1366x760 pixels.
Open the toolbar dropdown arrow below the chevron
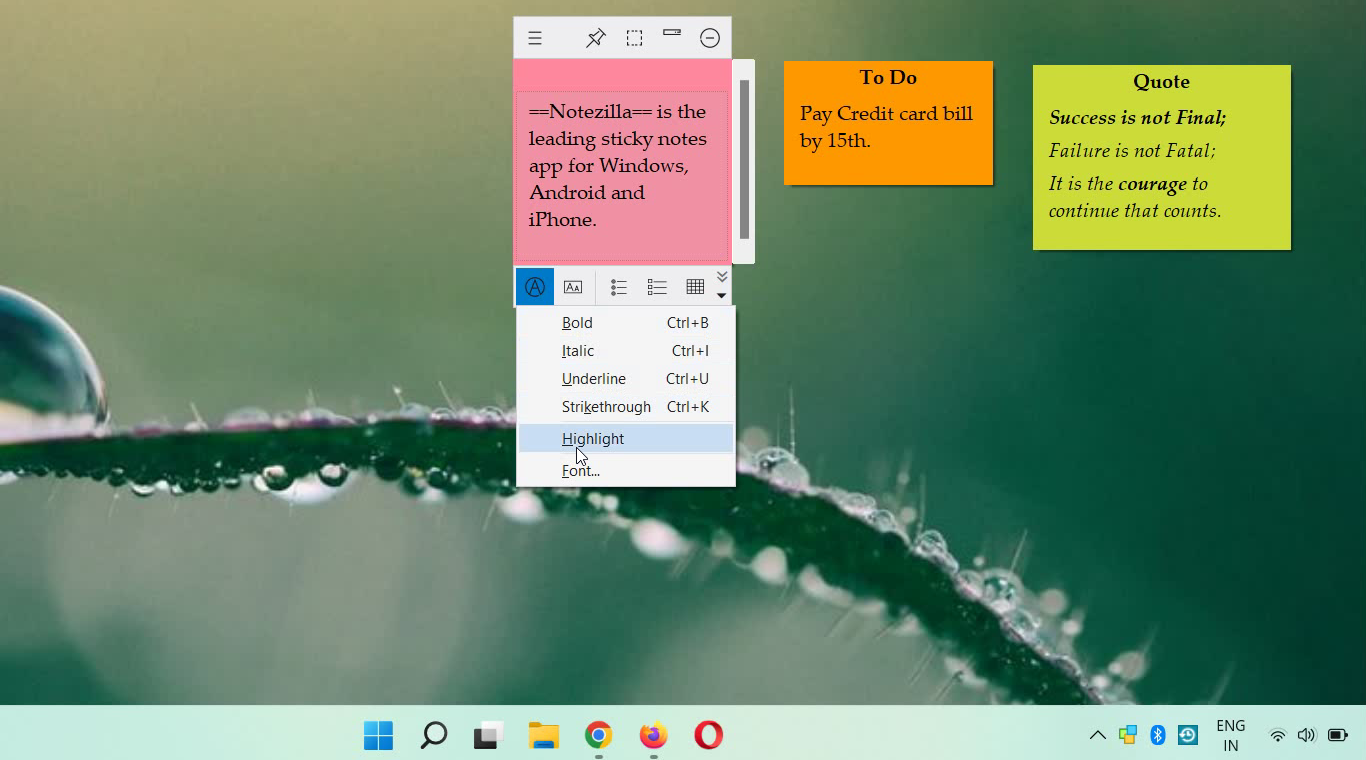722,295
